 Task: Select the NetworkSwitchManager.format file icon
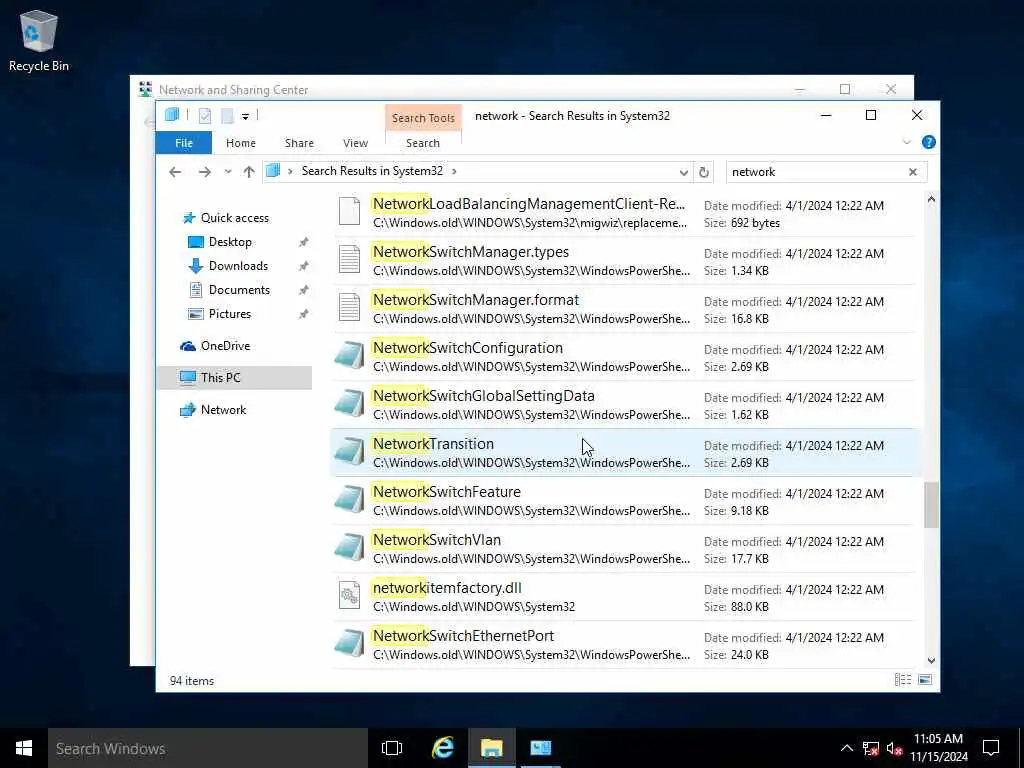(349, 307)
